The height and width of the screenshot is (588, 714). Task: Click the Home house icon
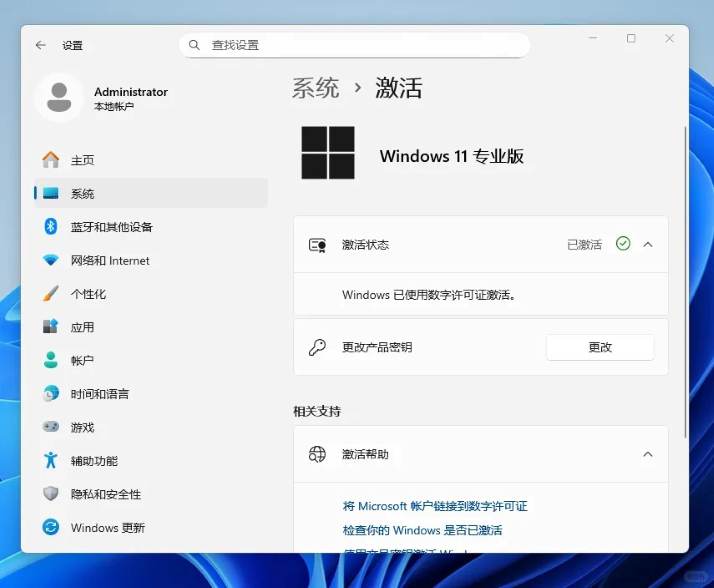click(x=51, y=160)
